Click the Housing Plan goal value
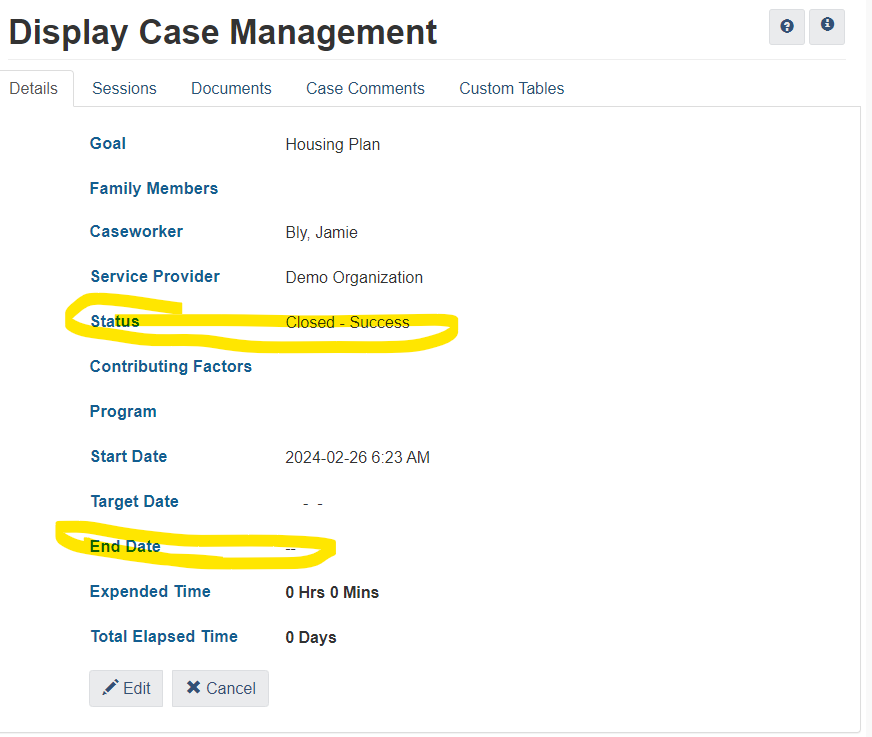This screenshot has height=737, width=872. 332,144
